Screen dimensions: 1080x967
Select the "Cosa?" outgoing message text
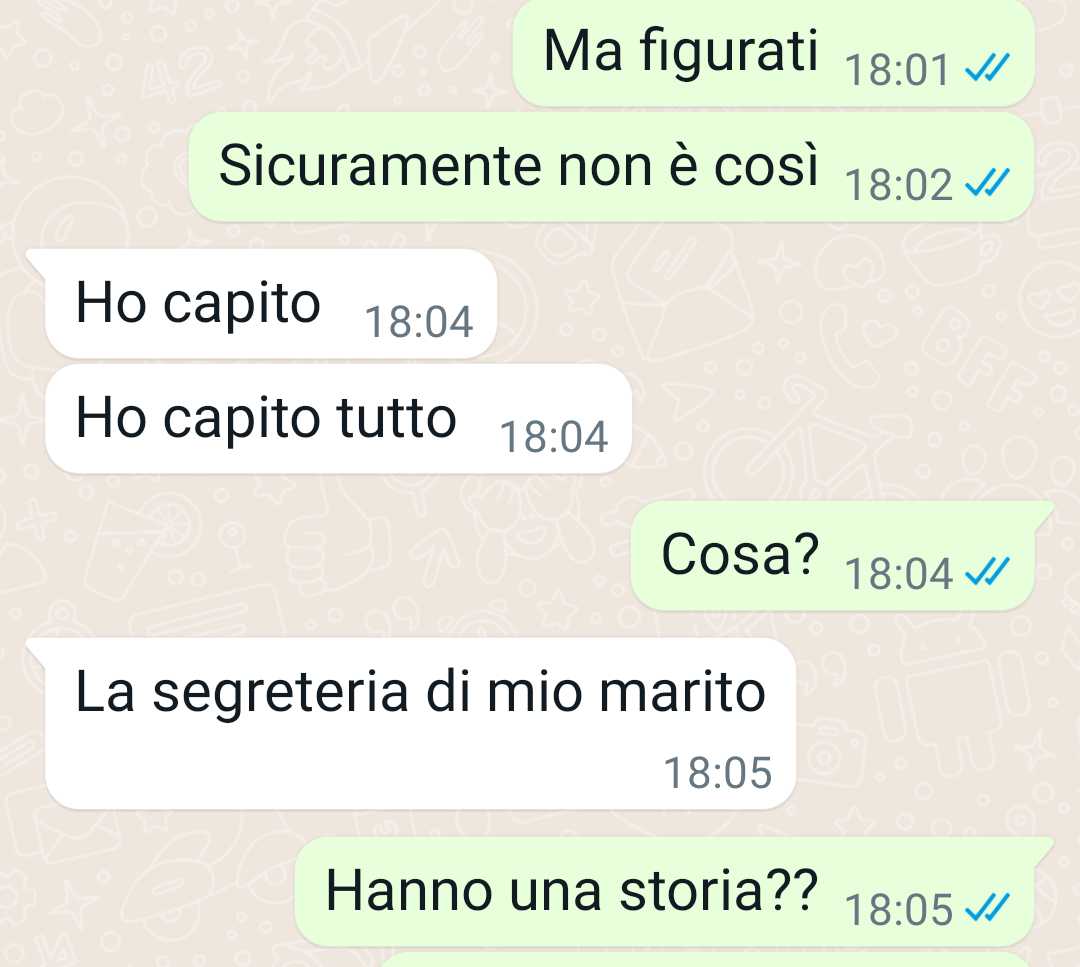[x=740, y=554]
